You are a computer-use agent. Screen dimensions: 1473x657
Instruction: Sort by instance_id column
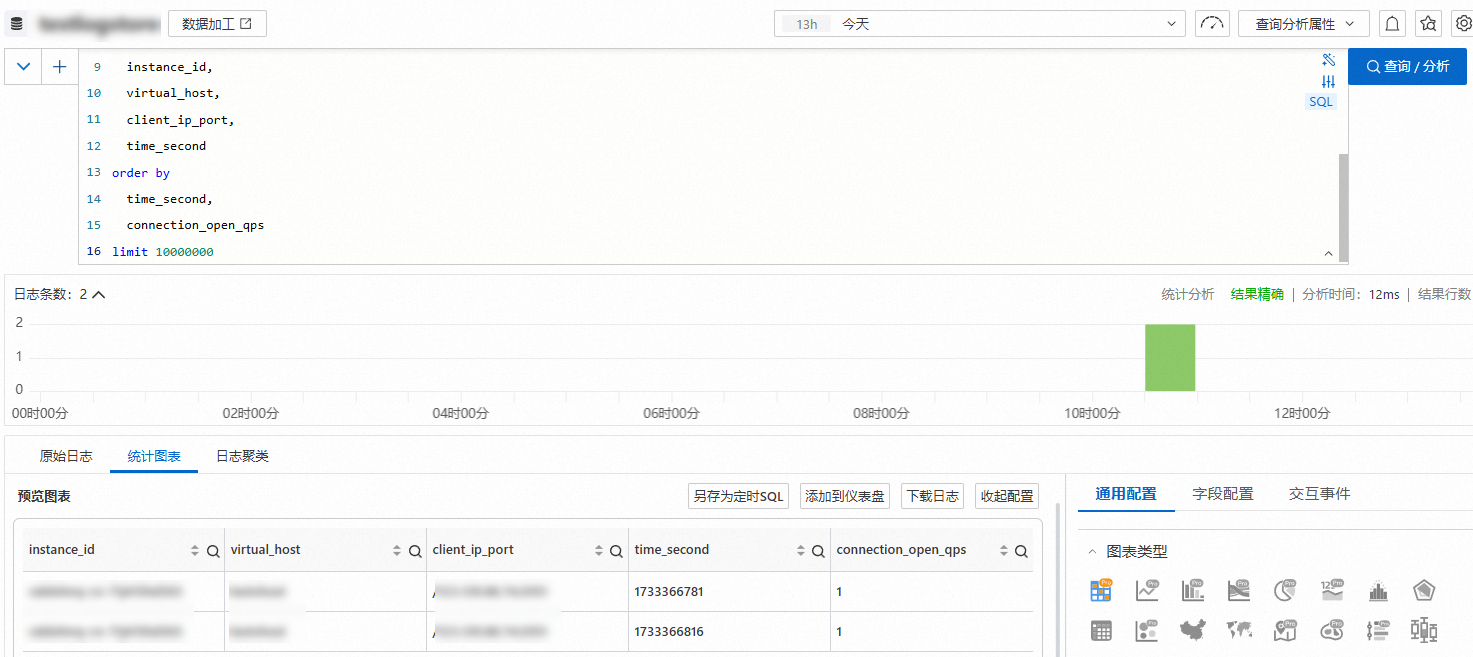[x=195, y=551]
